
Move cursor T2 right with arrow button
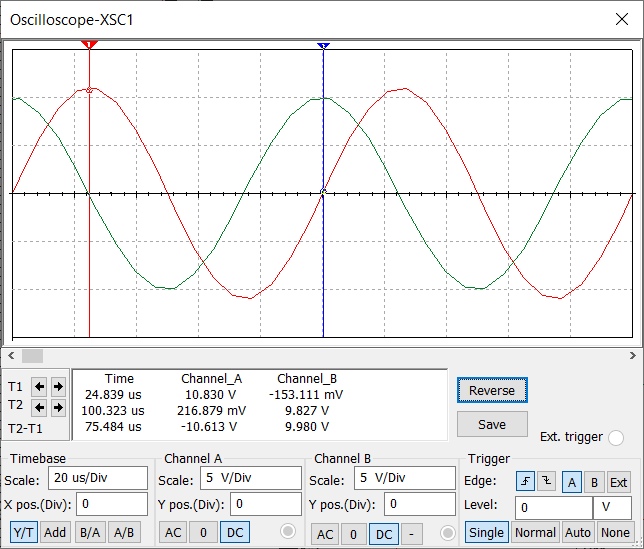[x=58, y=407]
